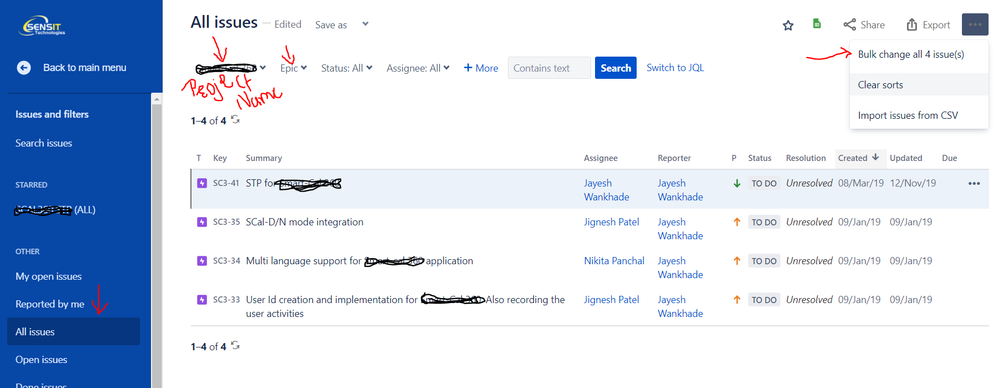This screenshot has height=388, width=998.
Task: Open the Open issues filter
Action: coord(41,359)
